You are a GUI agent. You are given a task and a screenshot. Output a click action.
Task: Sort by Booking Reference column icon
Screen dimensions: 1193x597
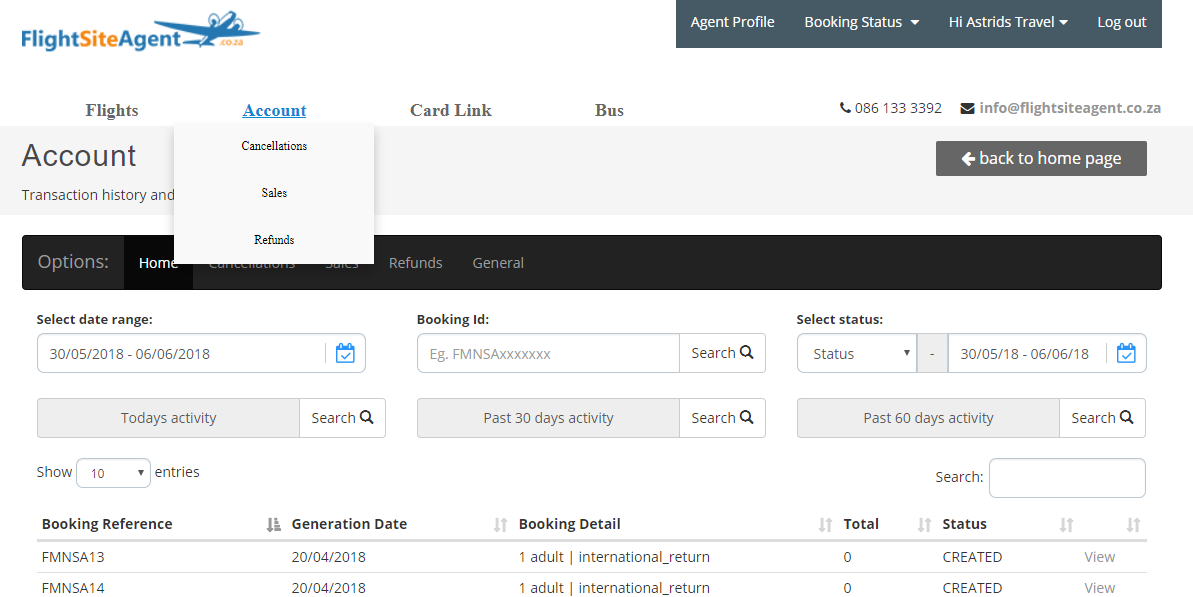click(x=274, y=525)
